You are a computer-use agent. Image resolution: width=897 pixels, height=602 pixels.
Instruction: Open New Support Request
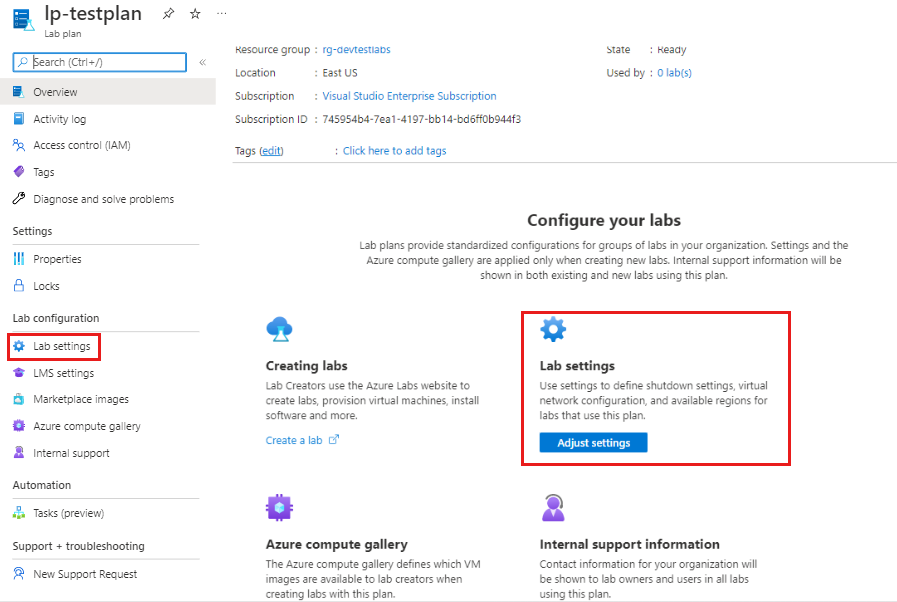pos(85,574)
